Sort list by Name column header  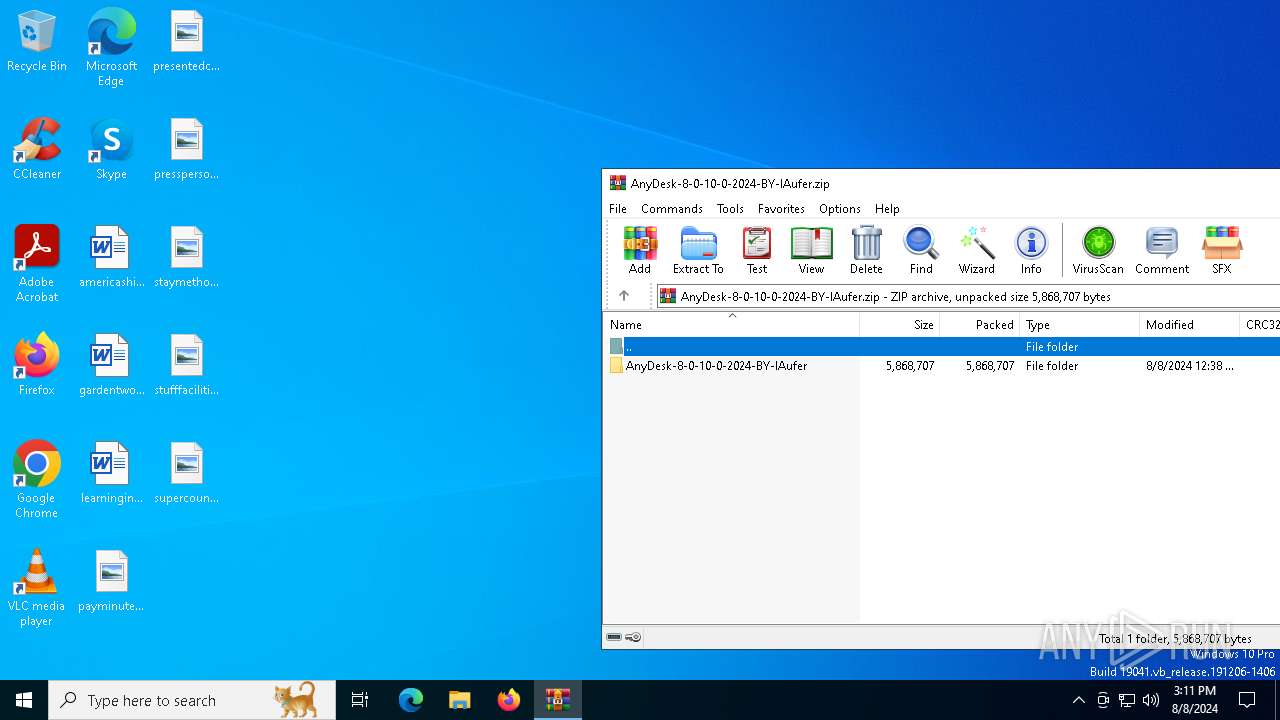point(731,325)
